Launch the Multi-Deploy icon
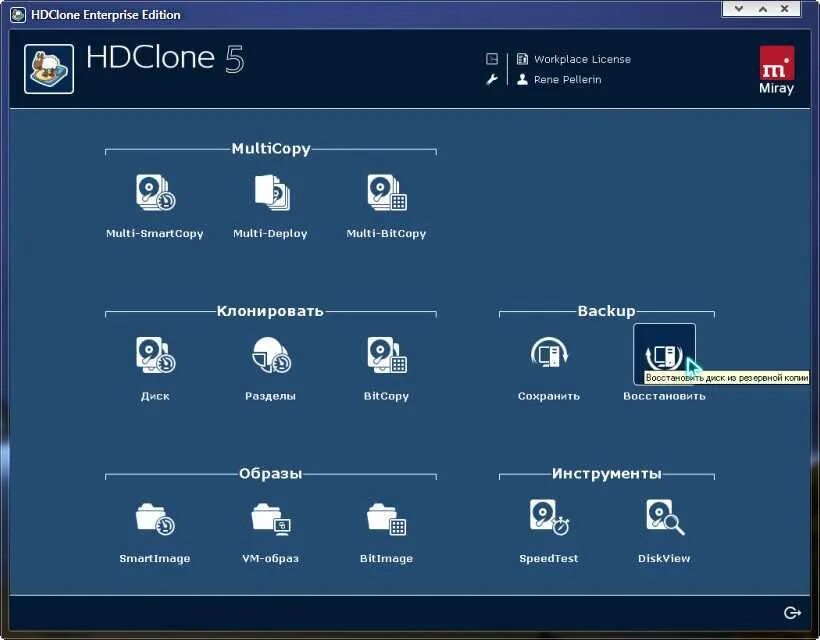Screen dimensions: 820x640 271,192
